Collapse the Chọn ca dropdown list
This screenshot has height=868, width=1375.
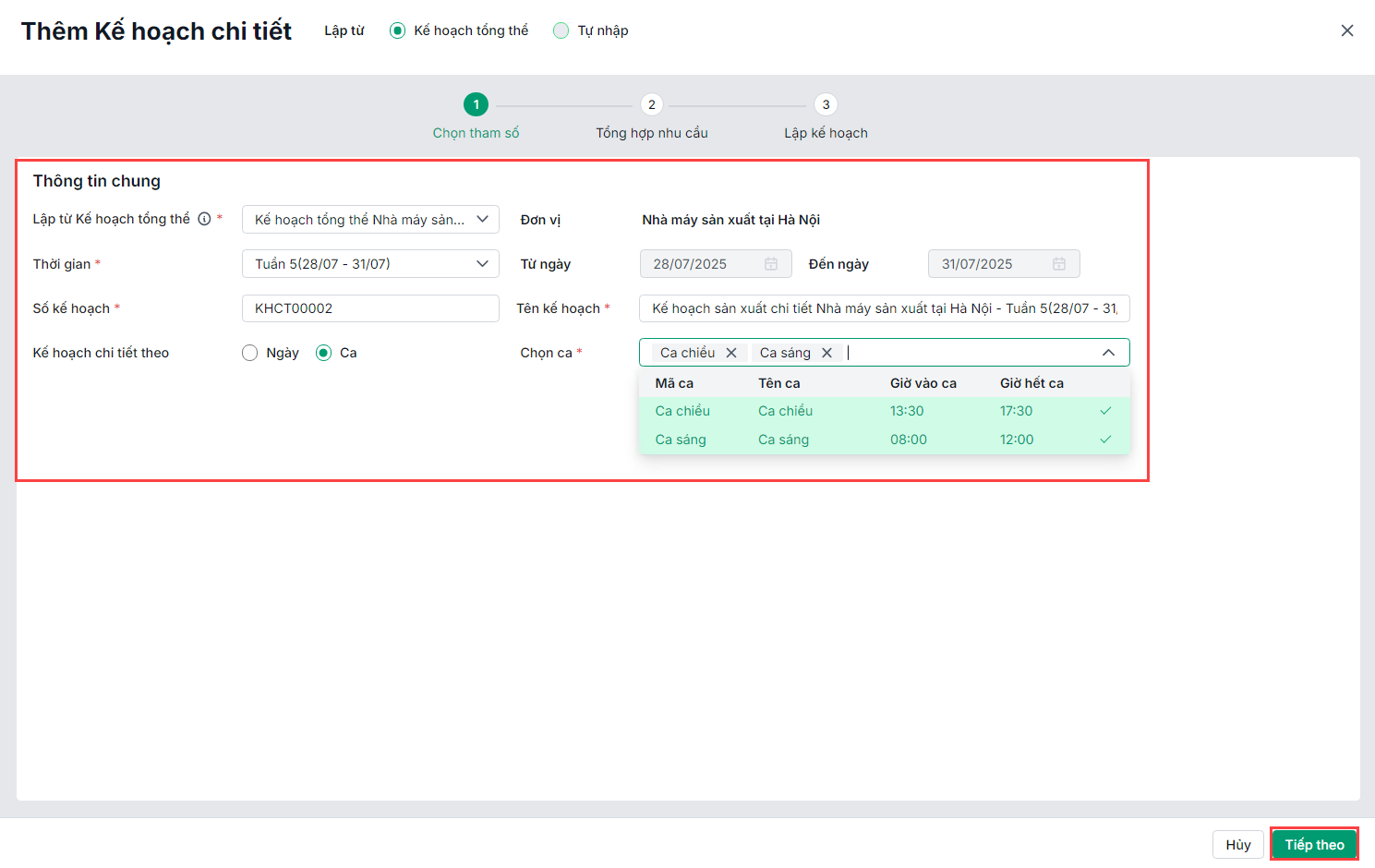point(1108,353)
